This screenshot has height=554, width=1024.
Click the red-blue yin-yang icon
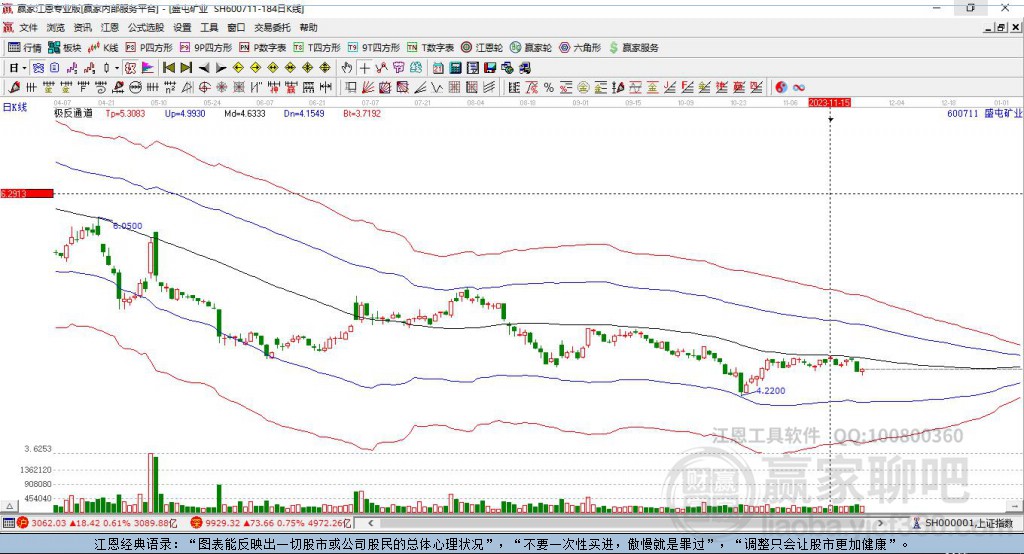point(781,87)
